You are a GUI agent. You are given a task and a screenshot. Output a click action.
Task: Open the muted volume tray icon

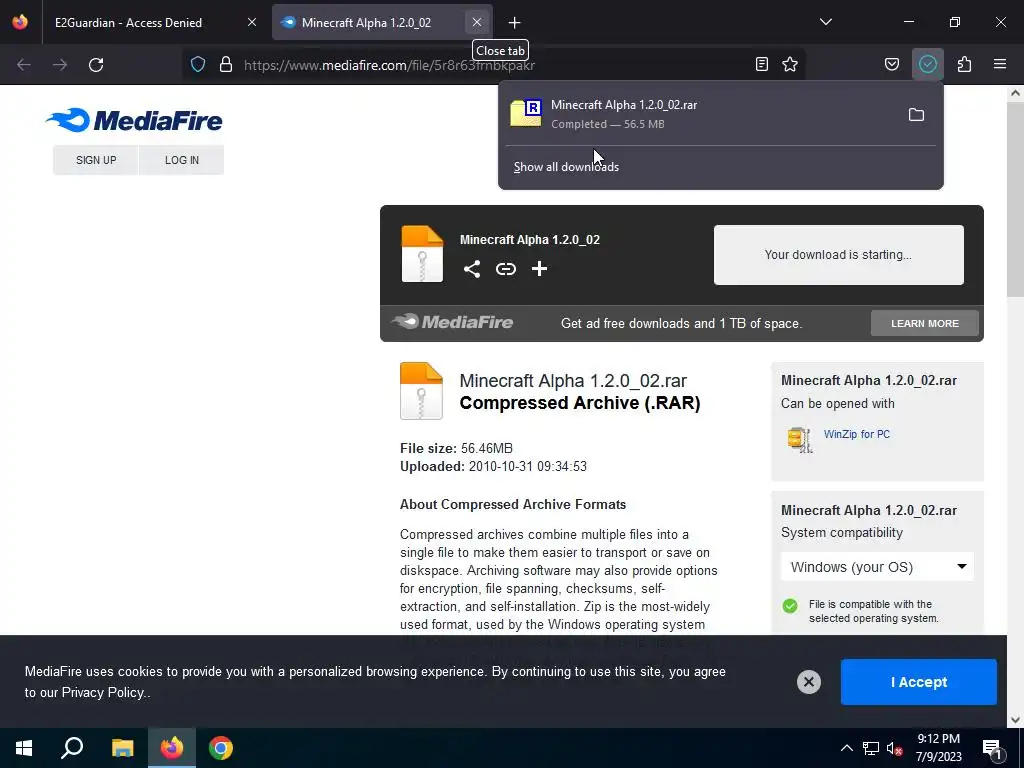pos(895,748)
